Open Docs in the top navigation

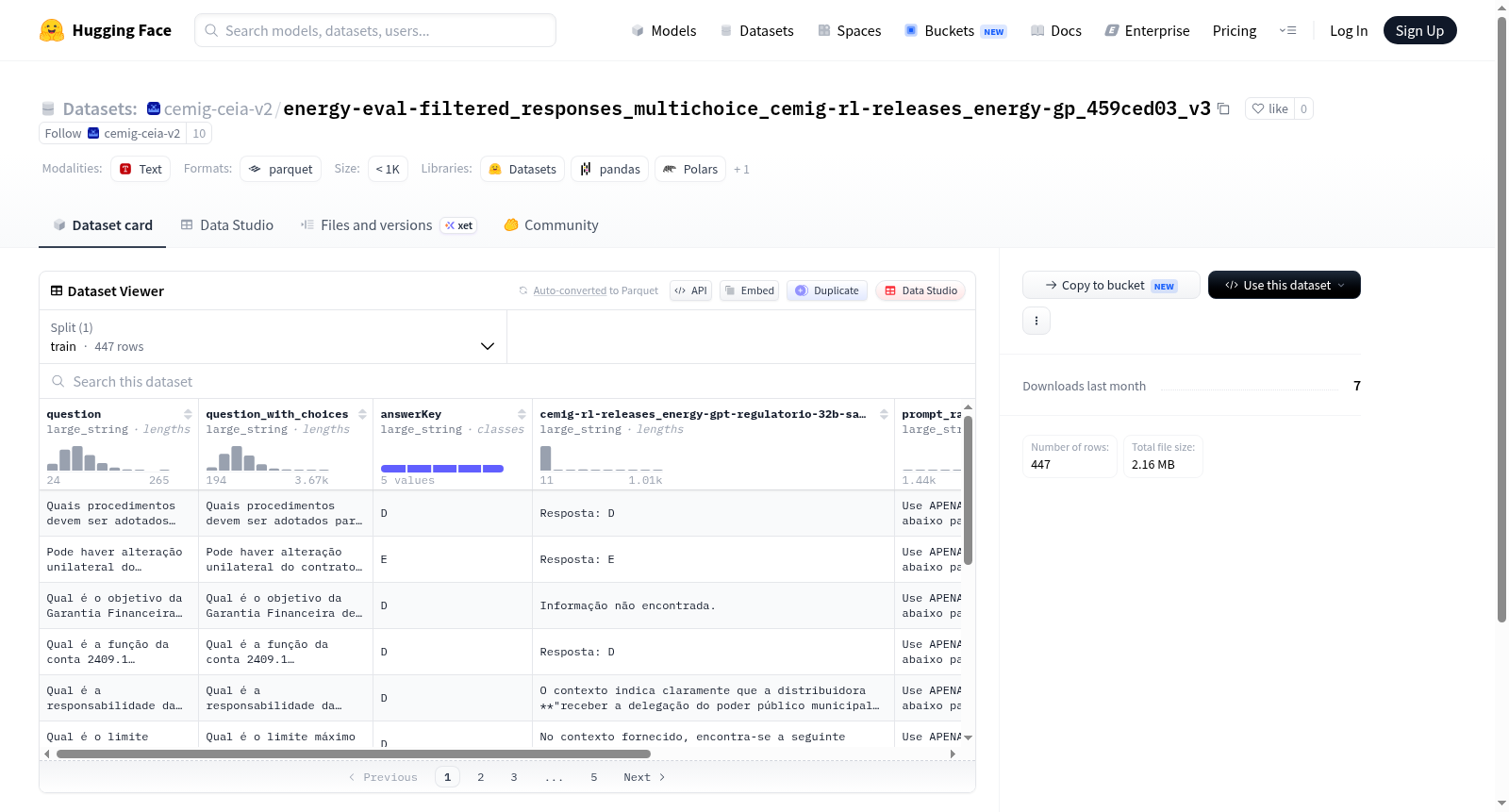coord(1055,30)
